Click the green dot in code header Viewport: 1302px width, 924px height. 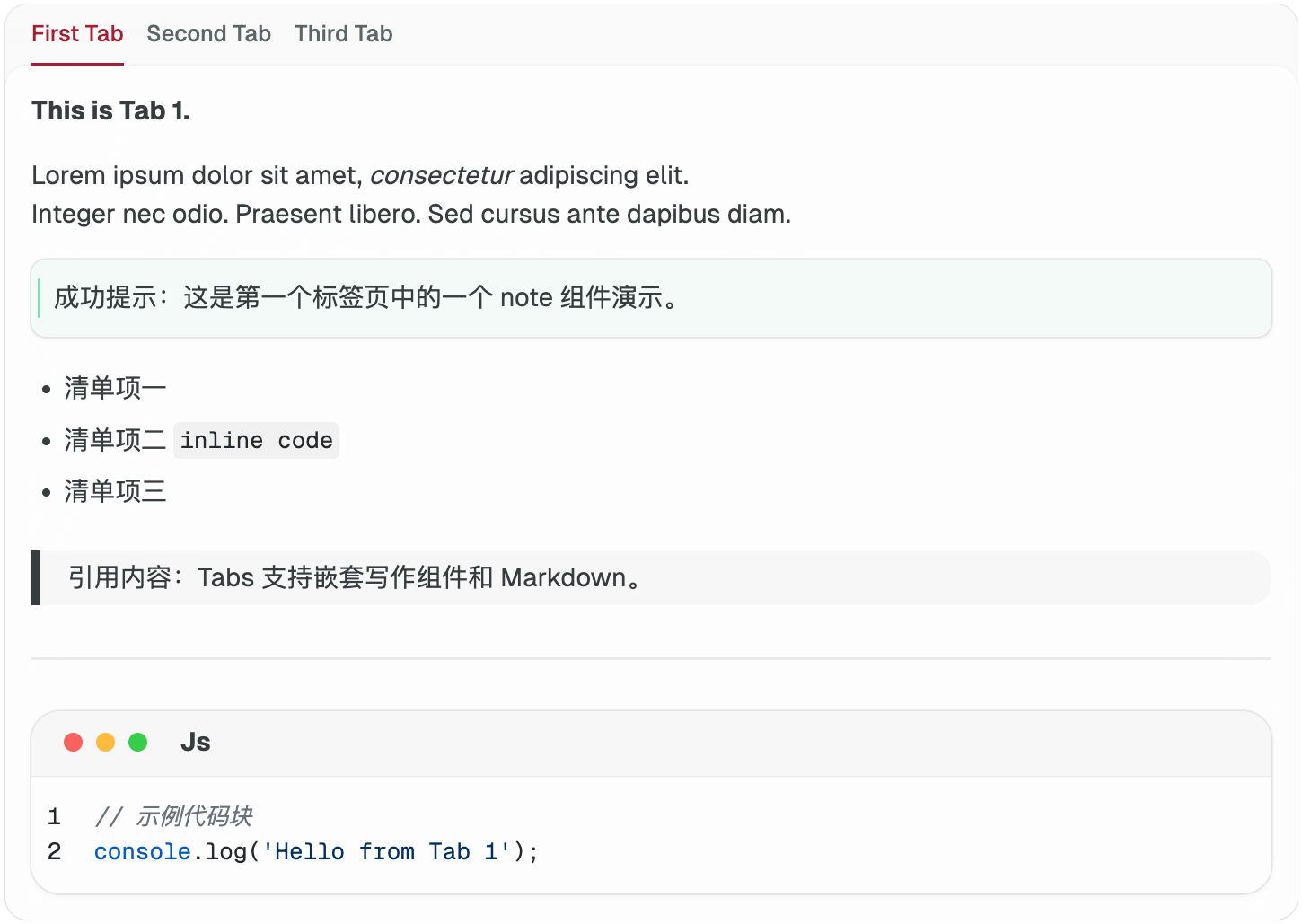(138, 742)
